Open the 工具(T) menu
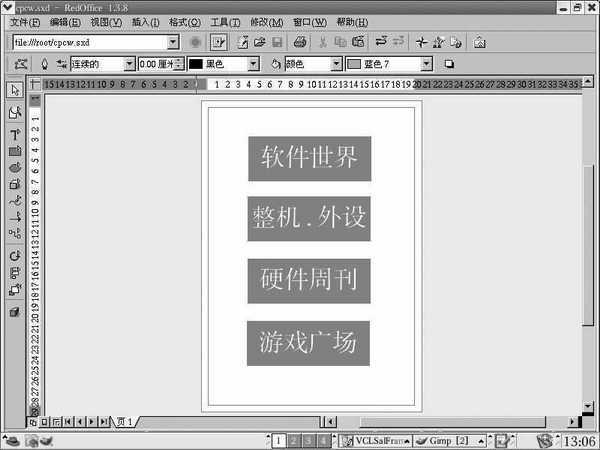600x450 pixels. (x=226, y=22)
